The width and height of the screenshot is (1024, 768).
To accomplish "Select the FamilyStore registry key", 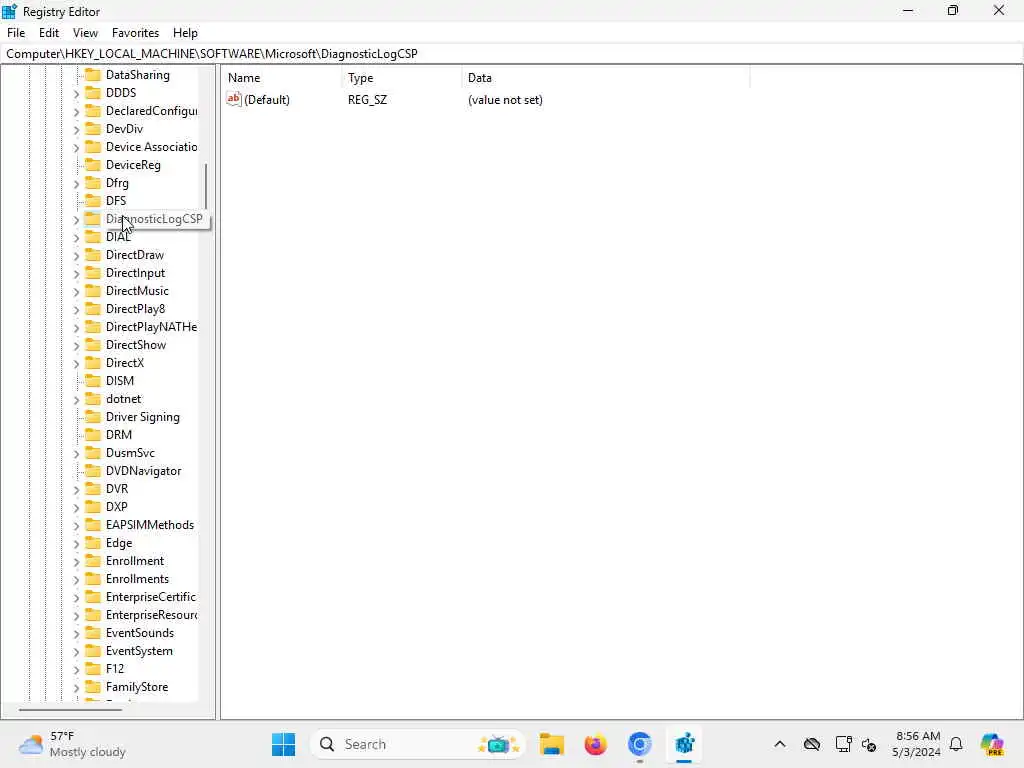I will point(136,687).
